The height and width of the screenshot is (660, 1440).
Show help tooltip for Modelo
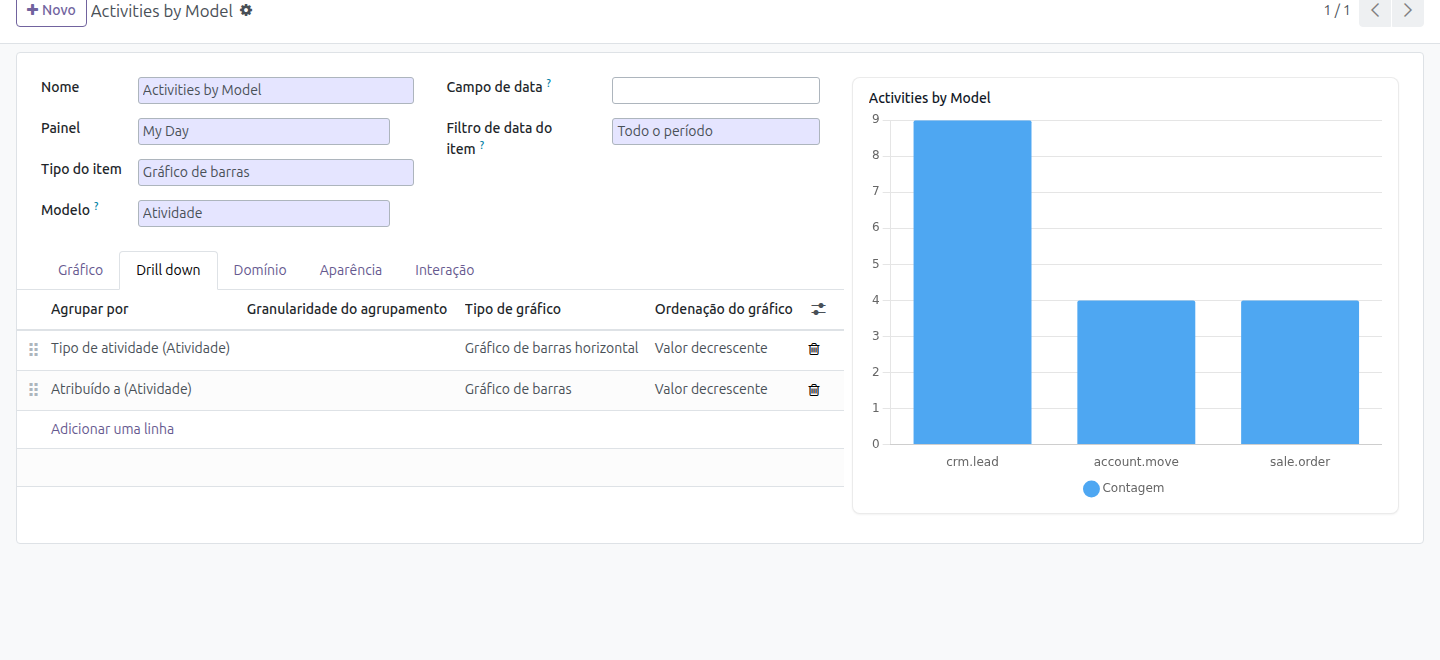pos(97,206)
